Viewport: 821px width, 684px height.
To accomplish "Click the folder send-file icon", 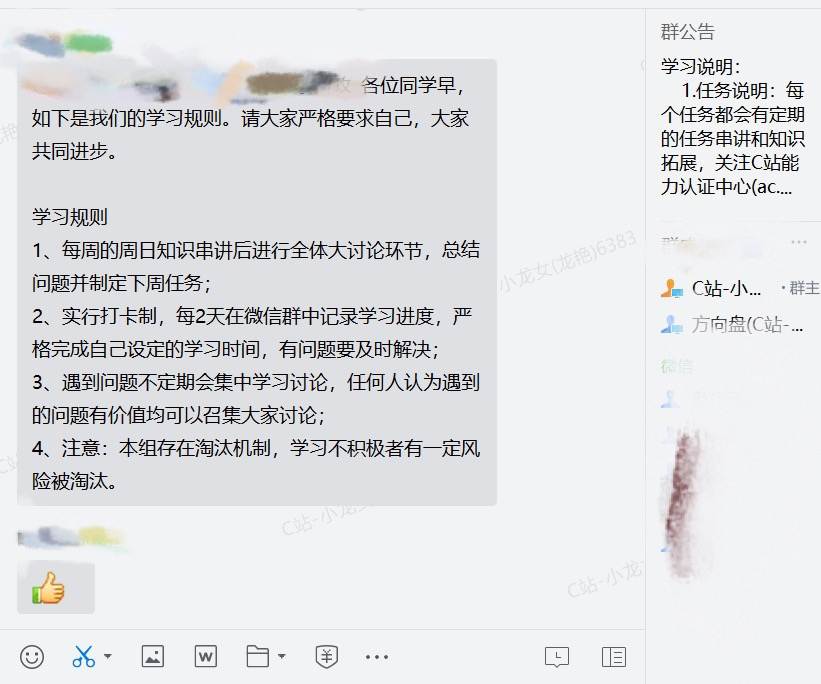I will [258, 656].
